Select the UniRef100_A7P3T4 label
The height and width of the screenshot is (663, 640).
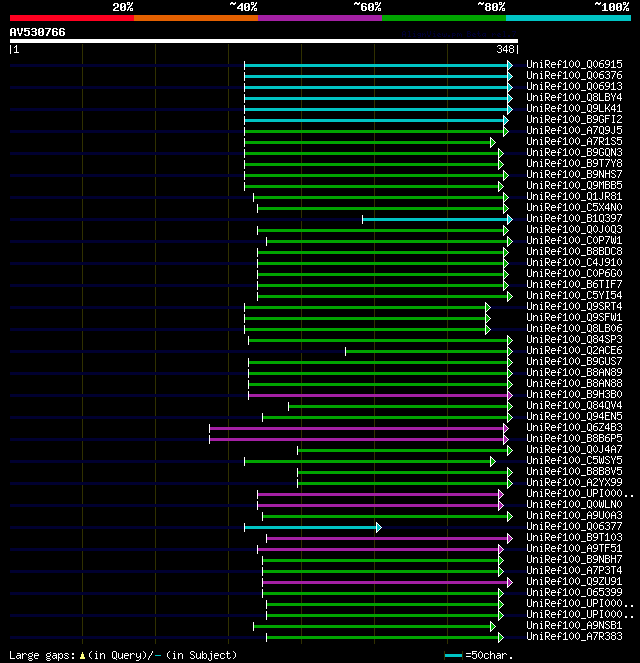coord(574,570)
